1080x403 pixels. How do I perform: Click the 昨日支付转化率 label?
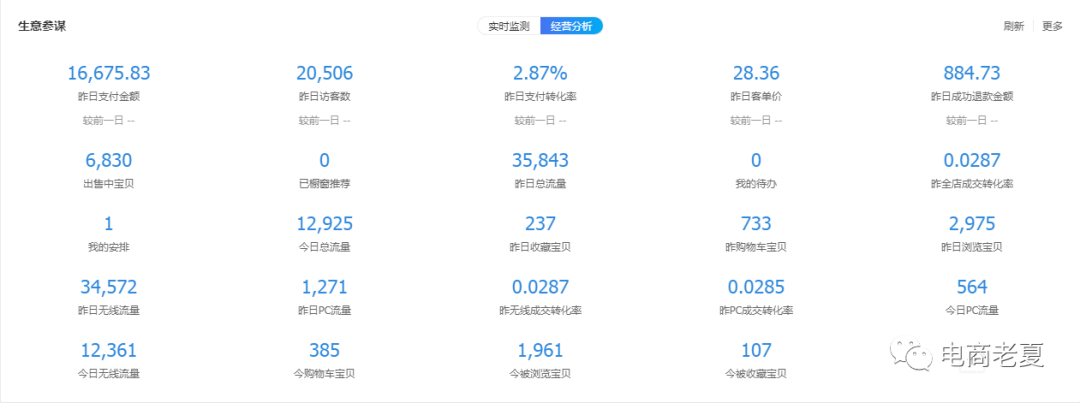pyautogui.click(x=540, y=96)
